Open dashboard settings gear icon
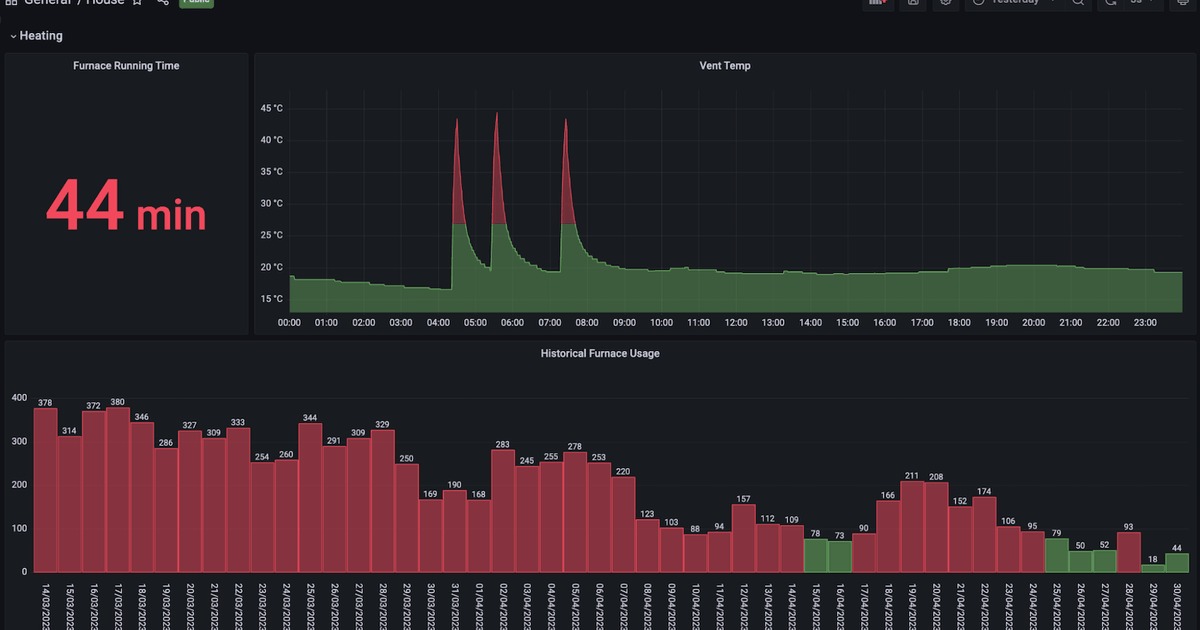 (x=946, y=3)
